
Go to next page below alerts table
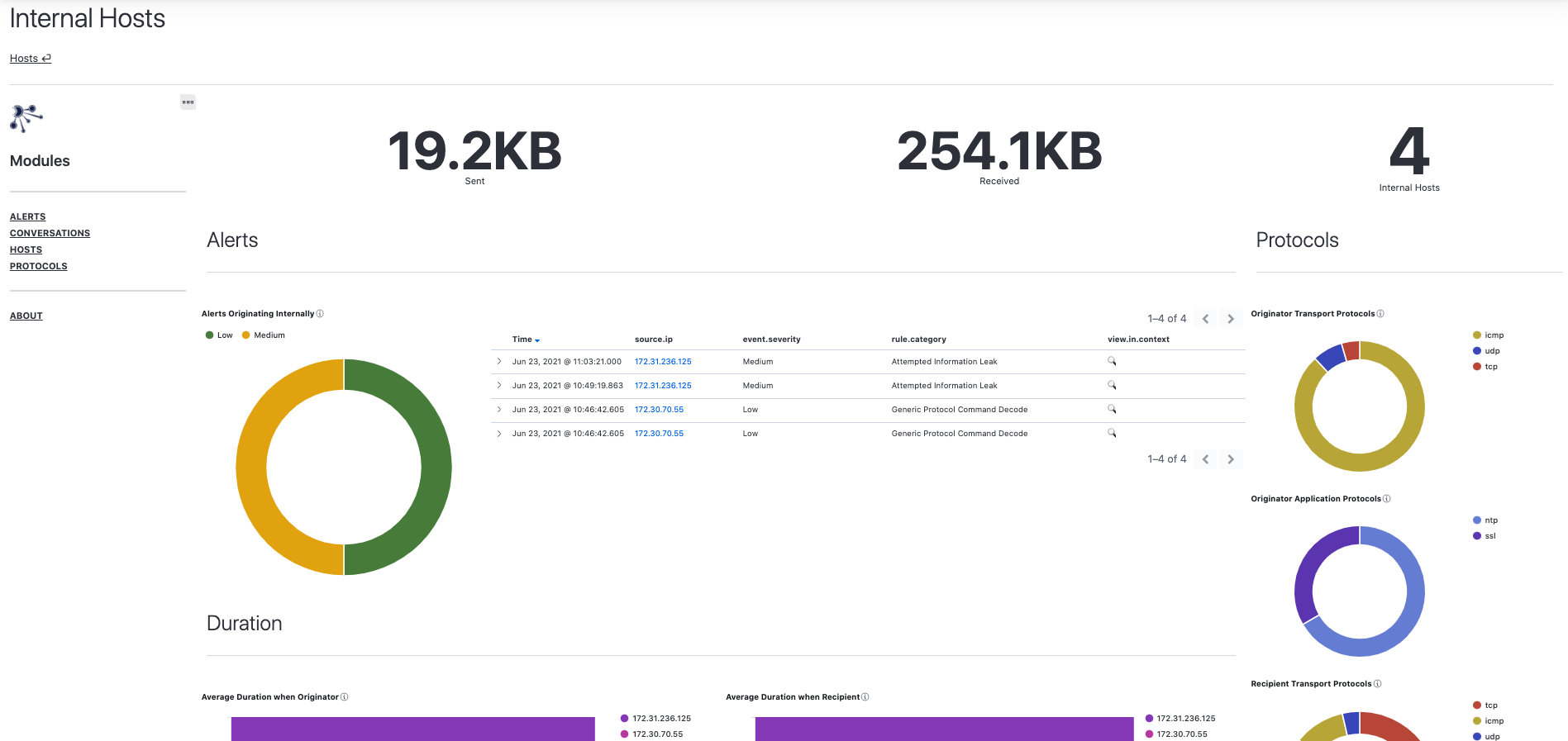(x=1231, y=459)
